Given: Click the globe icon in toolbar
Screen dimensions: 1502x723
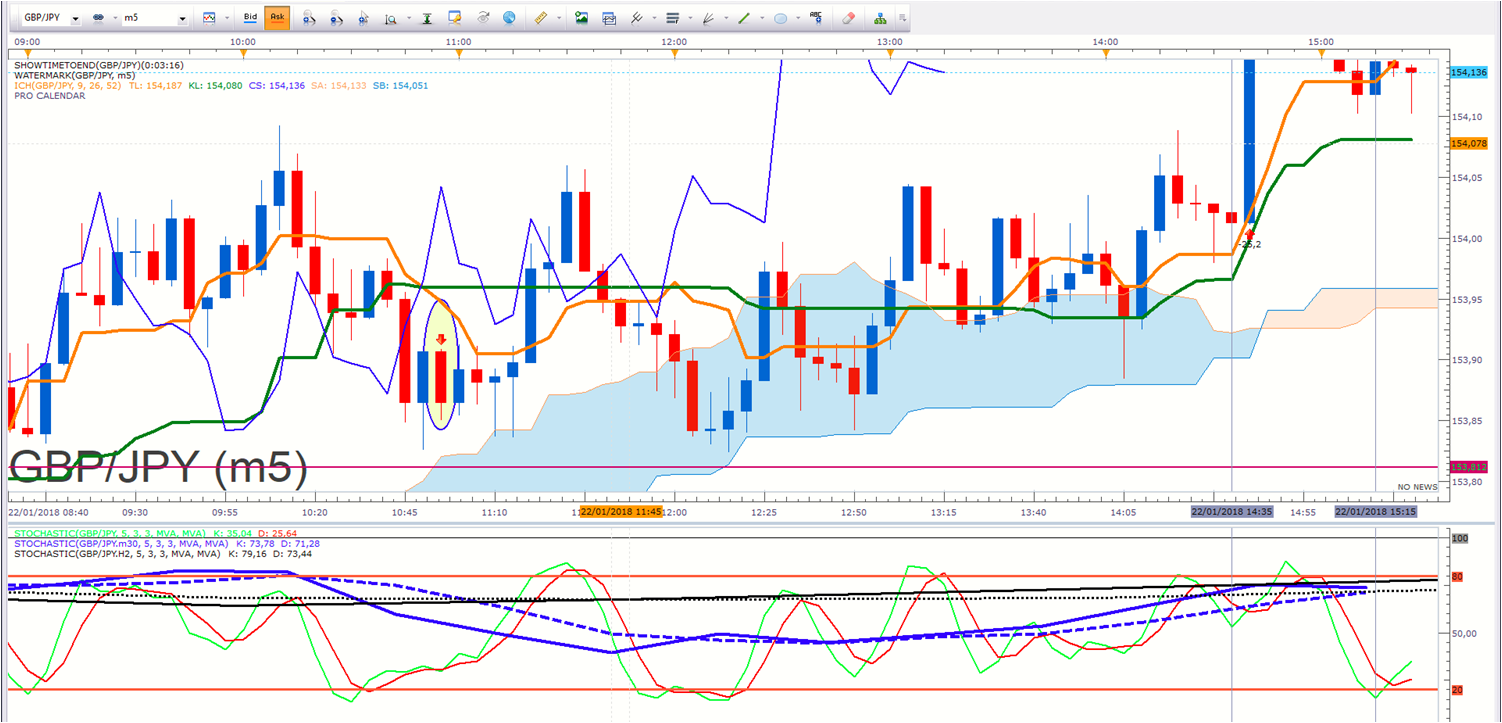Looking at the screenshot, I should (509, 18).
